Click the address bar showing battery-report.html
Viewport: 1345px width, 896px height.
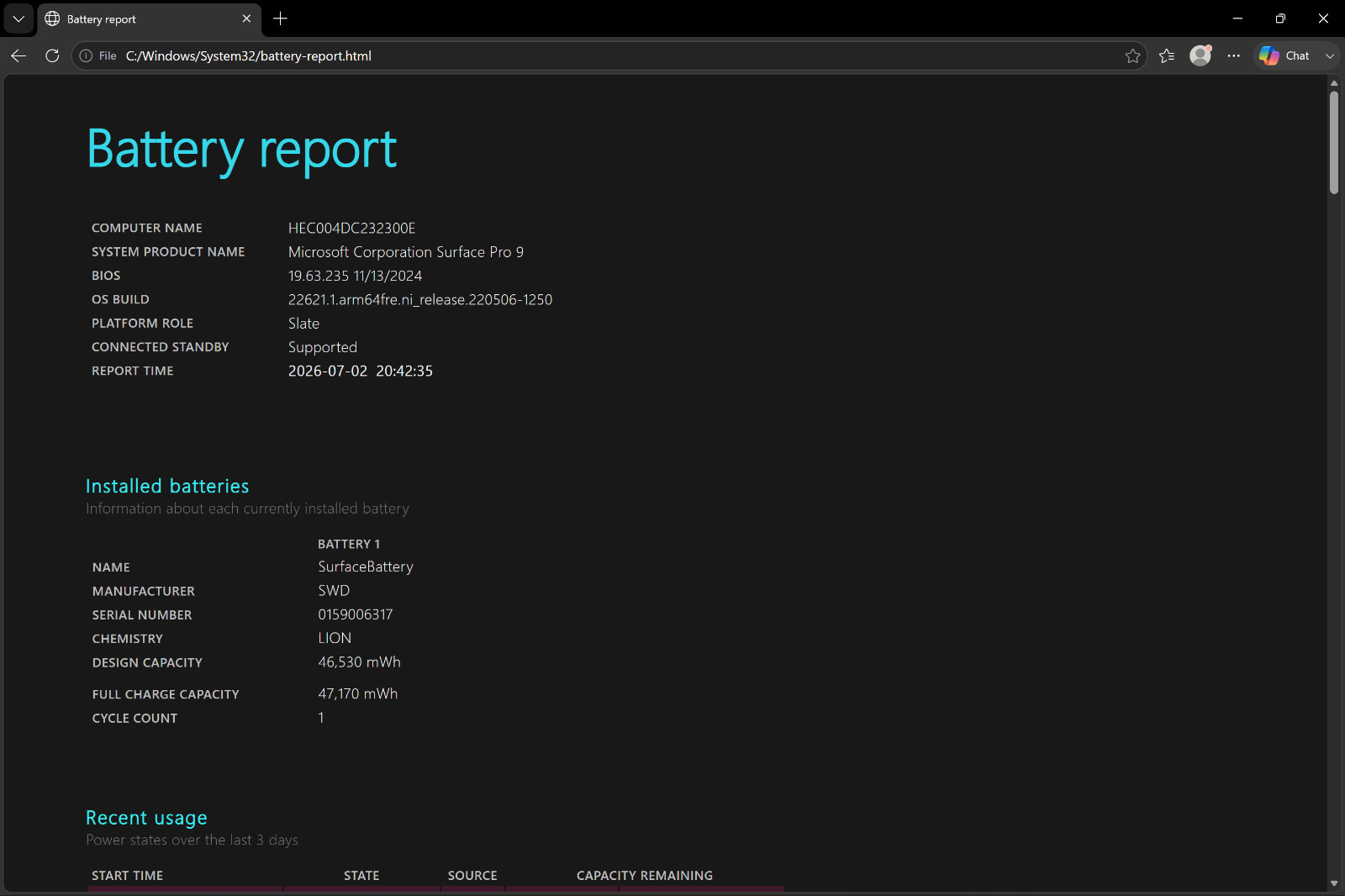point(622,55)
